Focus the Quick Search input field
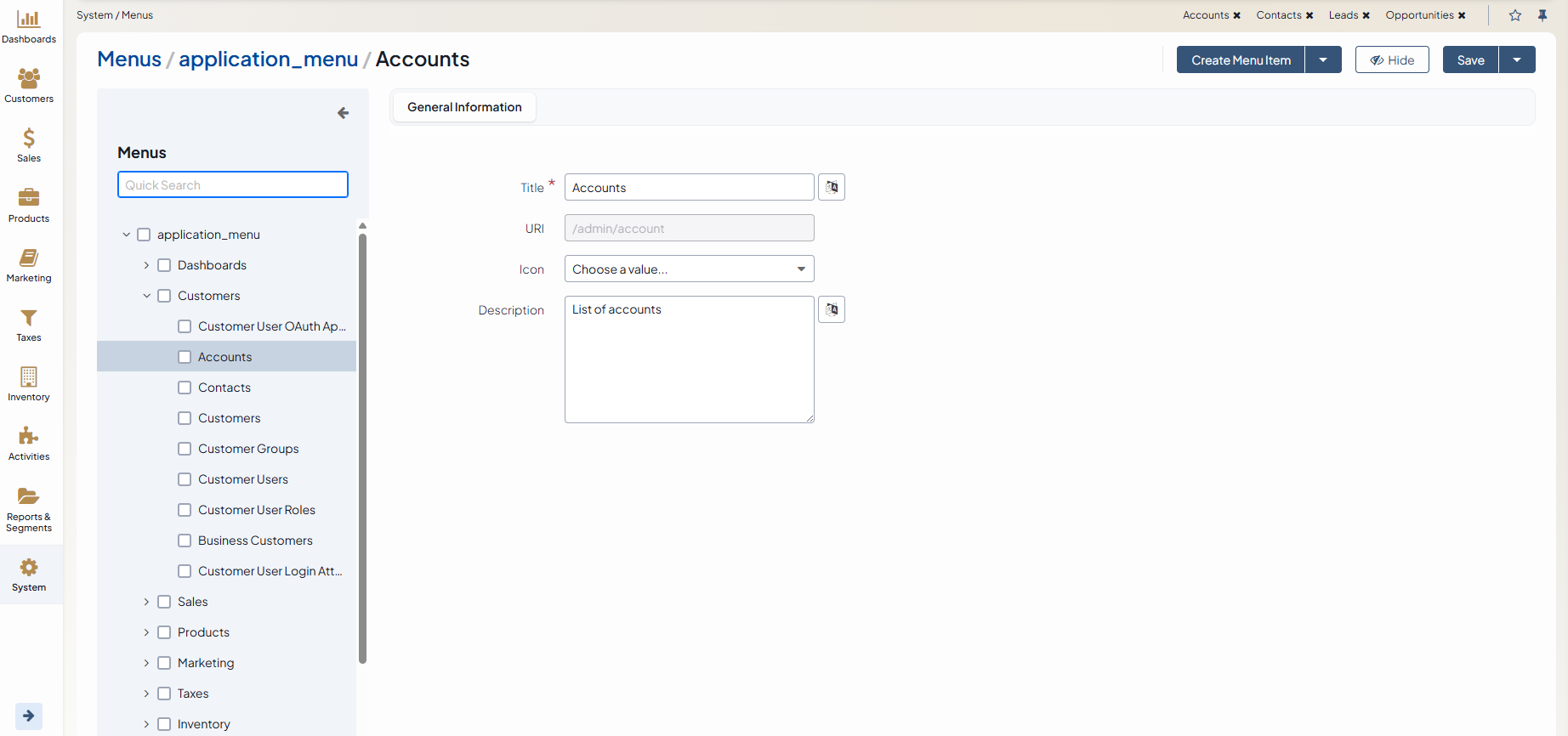This screenshot has height=736, width=1568. pos(233,184)
